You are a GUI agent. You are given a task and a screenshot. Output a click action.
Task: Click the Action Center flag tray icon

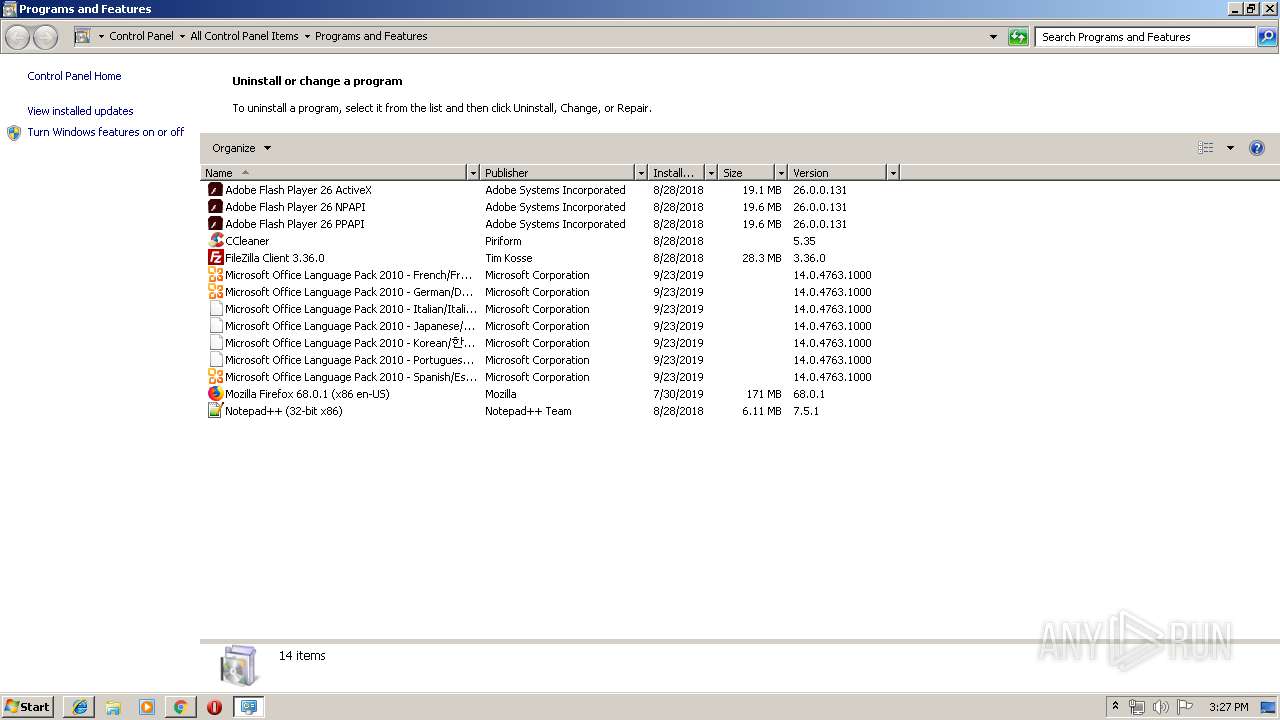pos(1185,707)
